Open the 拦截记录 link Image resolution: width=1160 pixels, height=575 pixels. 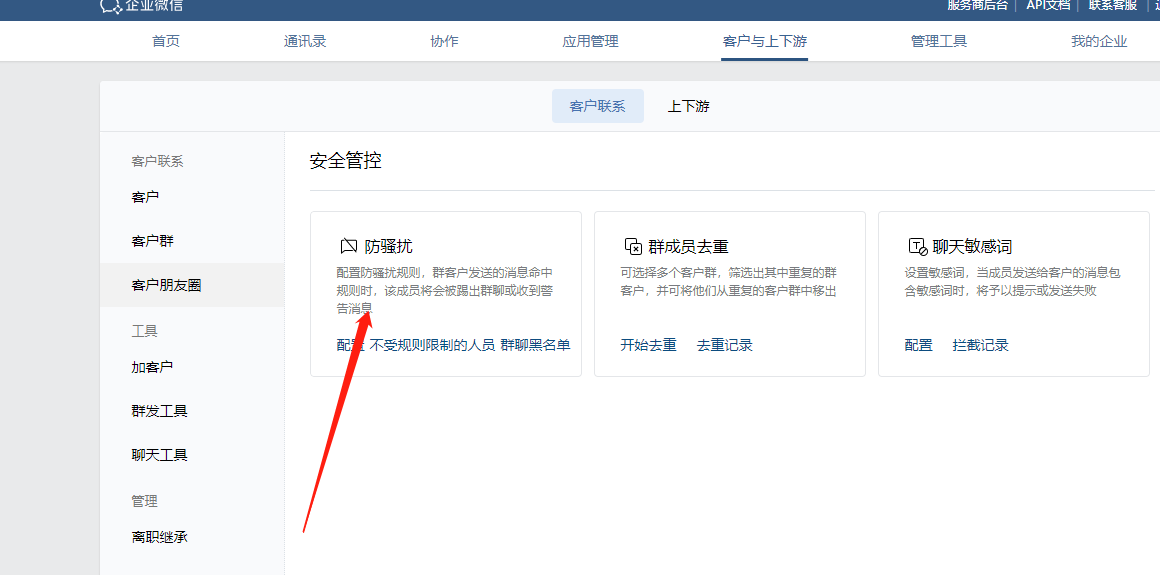(x=981, y=345)
